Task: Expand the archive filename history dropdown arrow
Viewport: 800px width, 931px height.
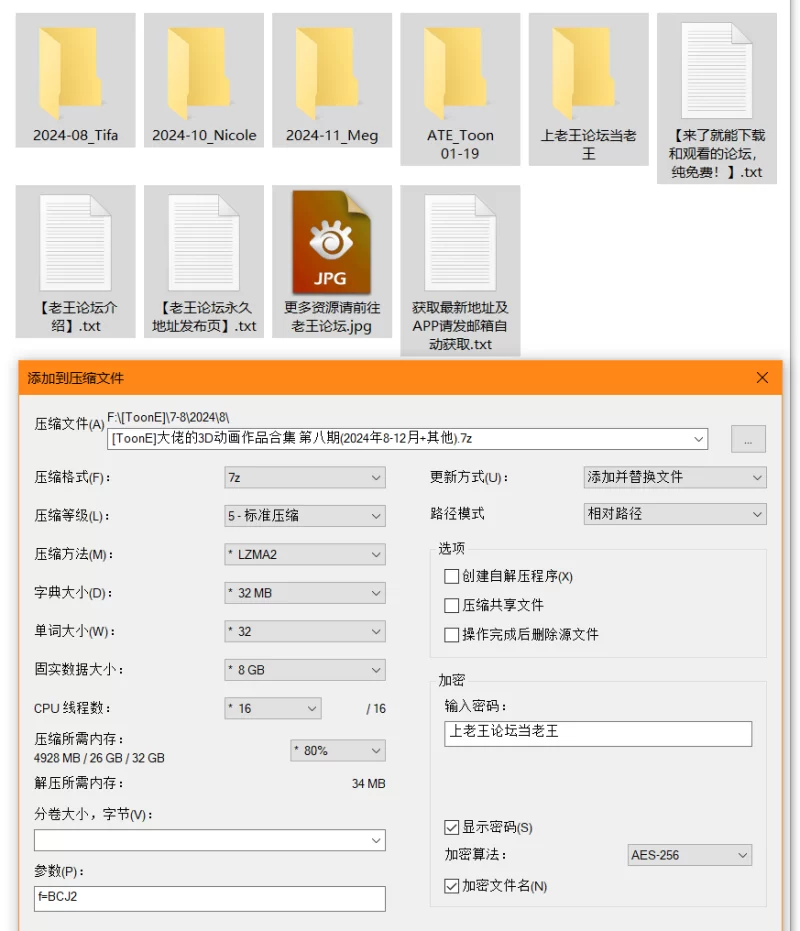Action: click(698, 439)
